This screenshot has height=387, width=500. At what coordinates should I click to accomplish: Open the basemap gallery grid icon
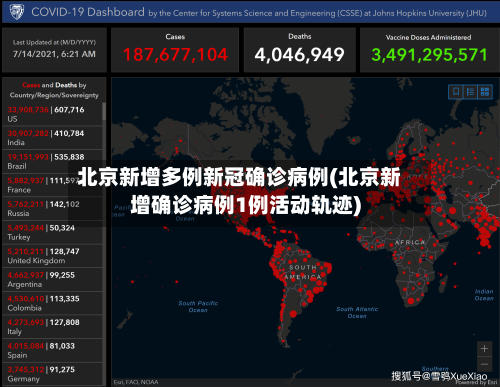click(x=485, y=91)
